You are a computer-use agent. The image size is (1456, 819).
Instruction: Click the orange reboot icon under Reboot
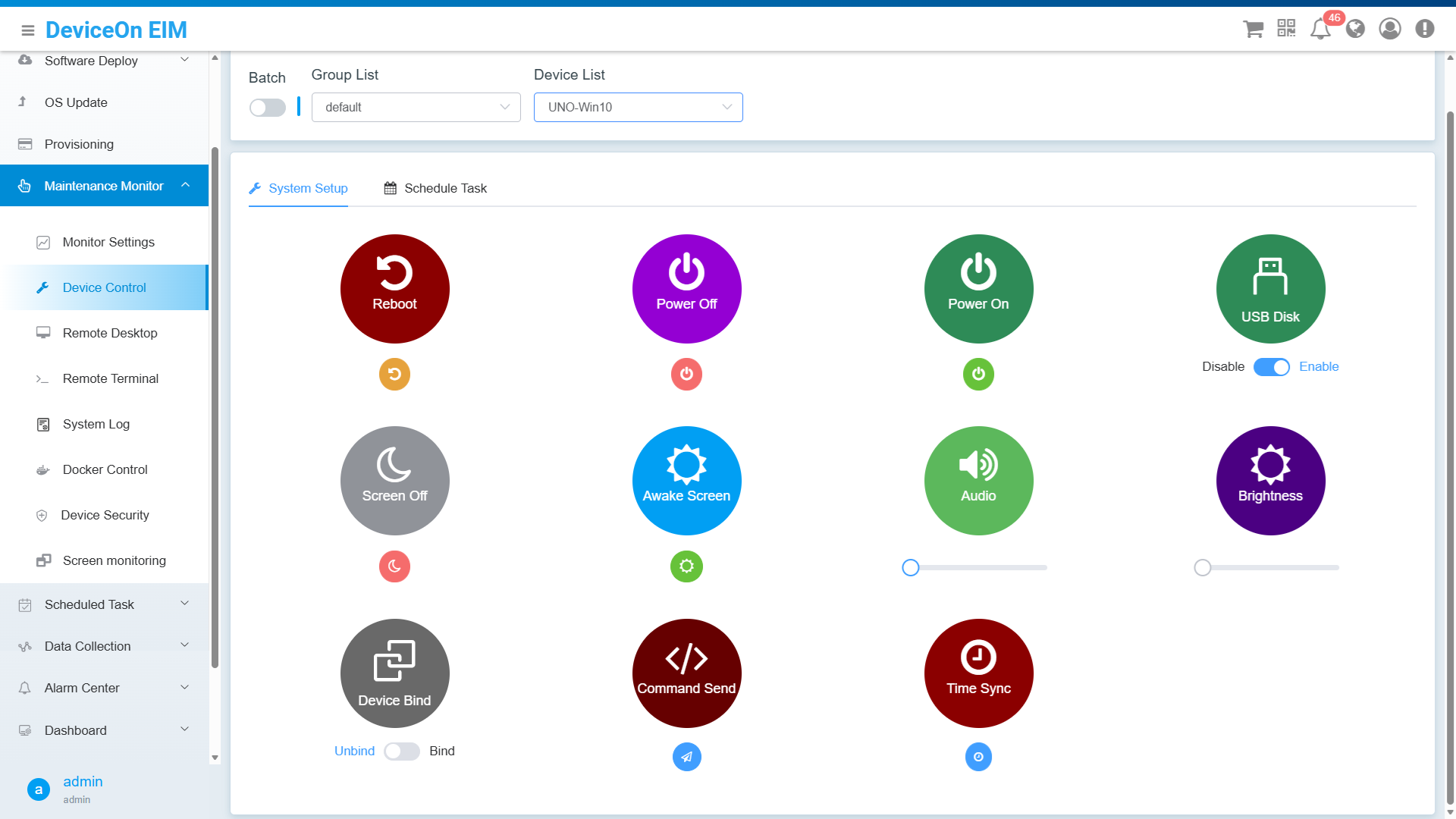[394, 374]
